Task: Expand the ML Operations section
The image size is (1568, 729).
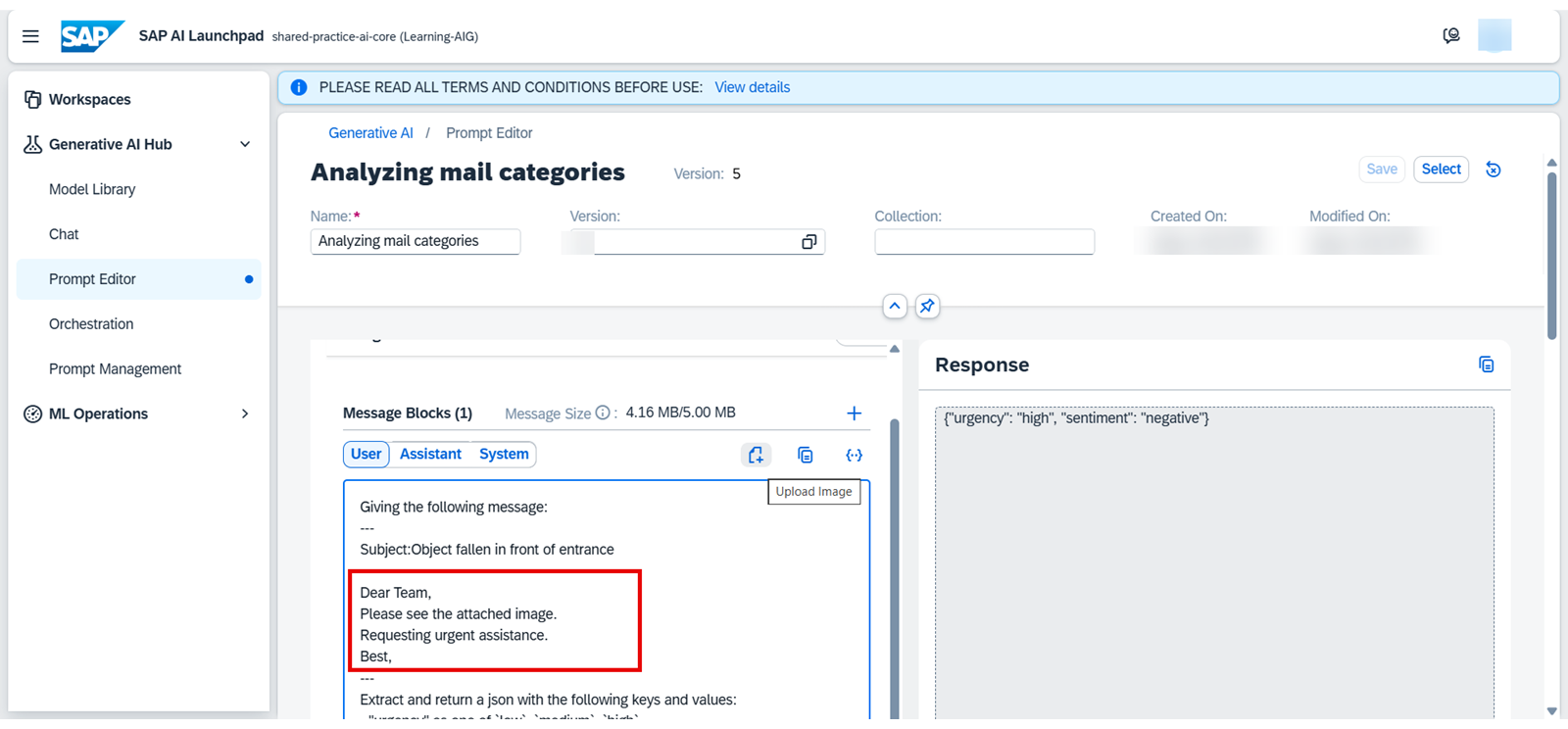Action: pyautogui.click(x=245, y=413)
